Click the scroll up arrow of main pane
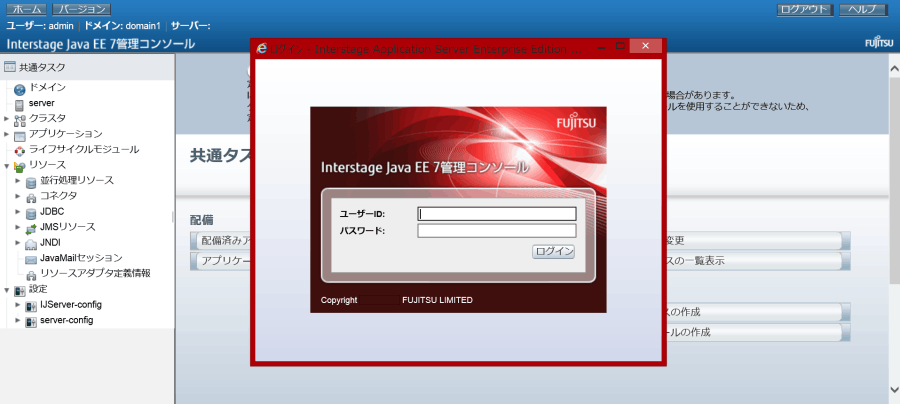Screen dimensions: 900x404 click(x=894, y=68)
